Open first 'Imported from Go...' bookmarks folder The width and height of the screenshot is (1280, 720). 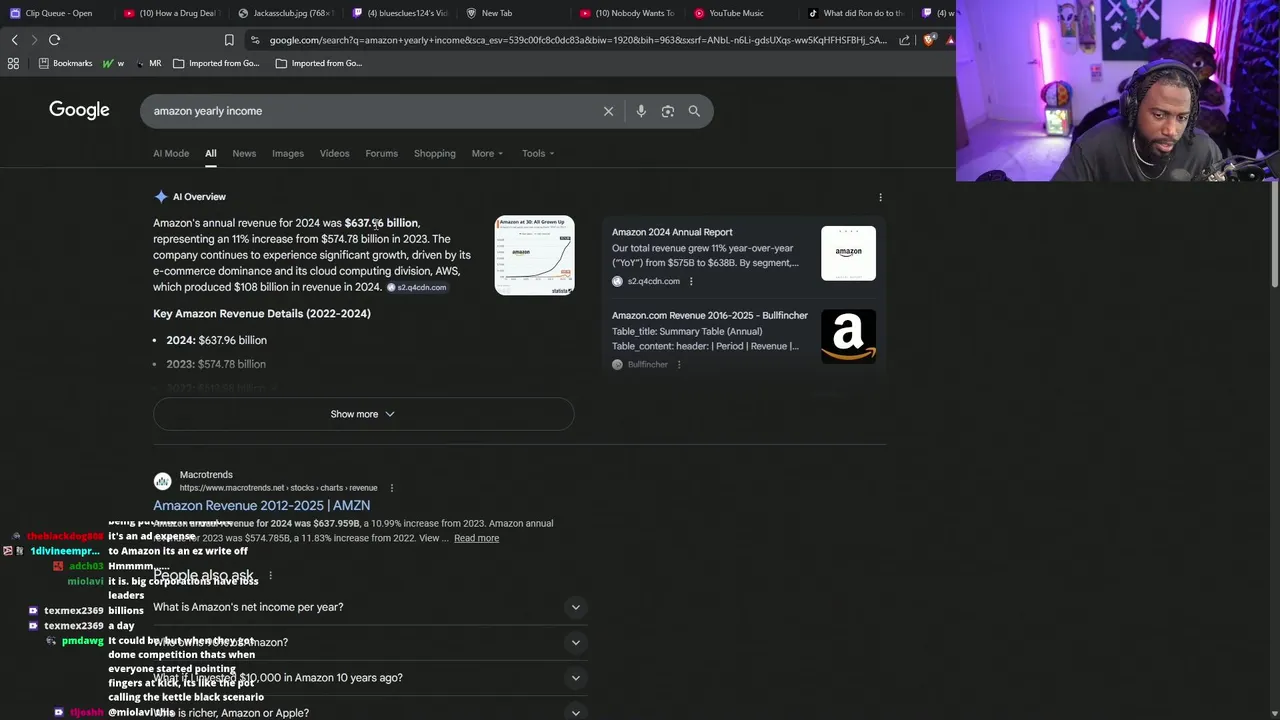[x=216, y=63]
